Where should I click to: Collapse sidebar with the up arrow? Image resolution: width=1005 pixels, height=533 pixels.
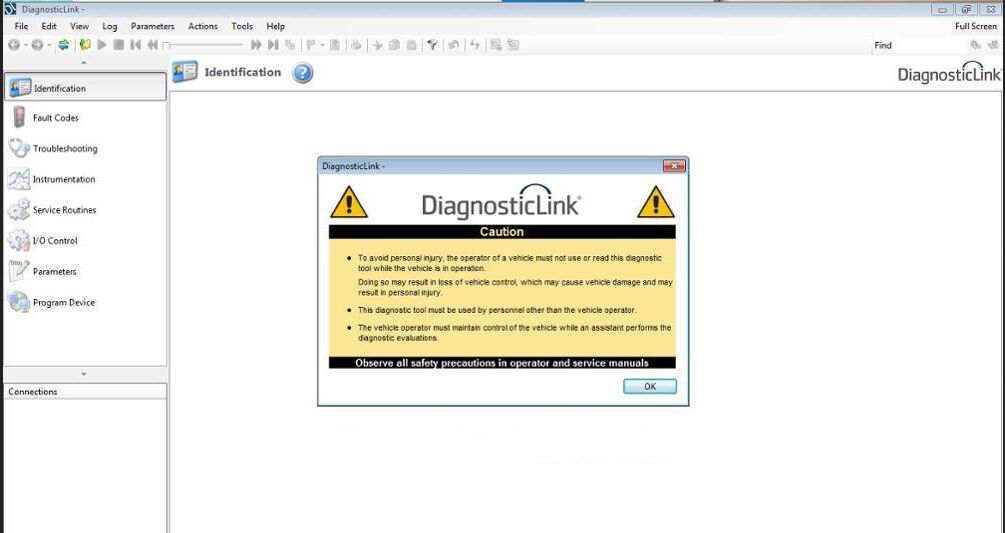84,63
